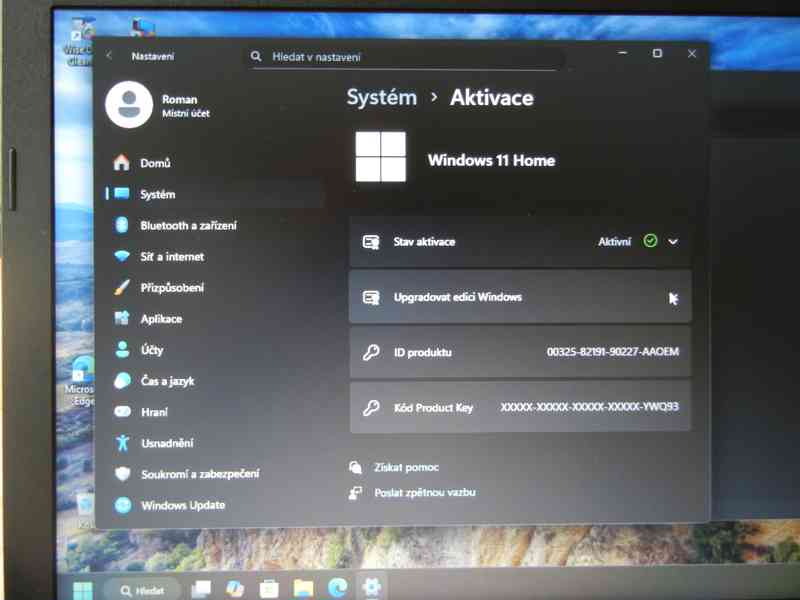800x600 pixels.
Task: Click the search magnifier icon in Settings
Action: click(256, 56)
